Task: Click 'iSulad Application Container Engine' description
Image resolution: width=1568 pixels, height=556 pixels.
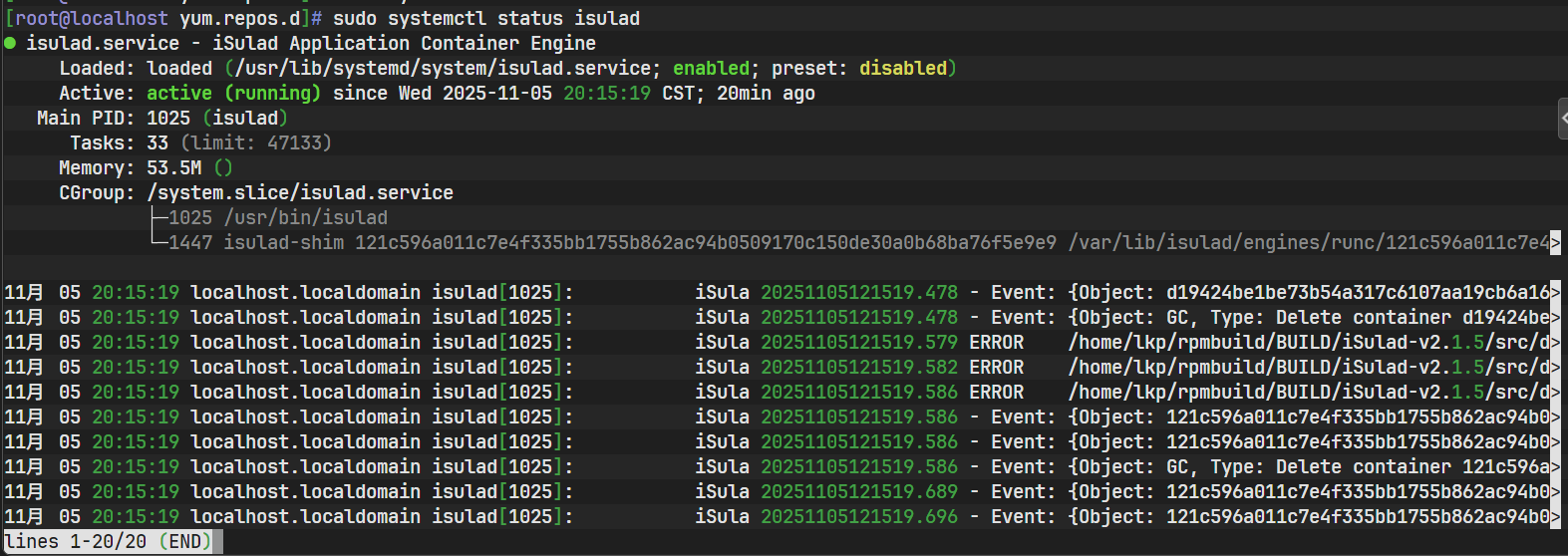Action: pos(404,43)
